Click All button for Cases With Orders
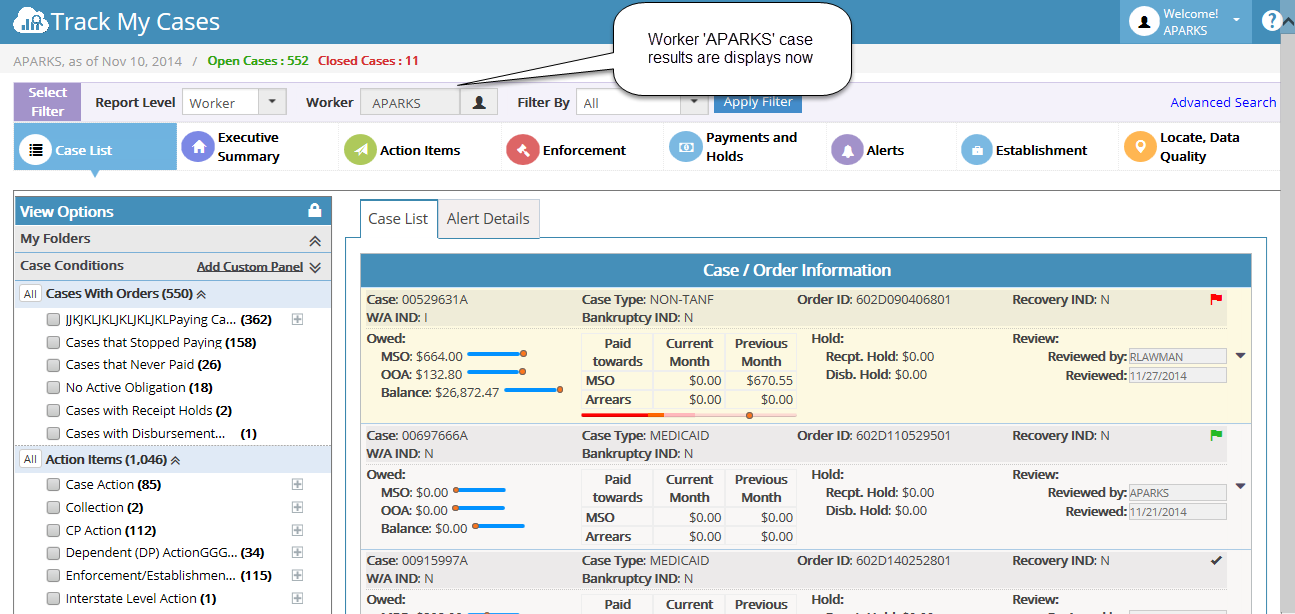 pos(30,294)
